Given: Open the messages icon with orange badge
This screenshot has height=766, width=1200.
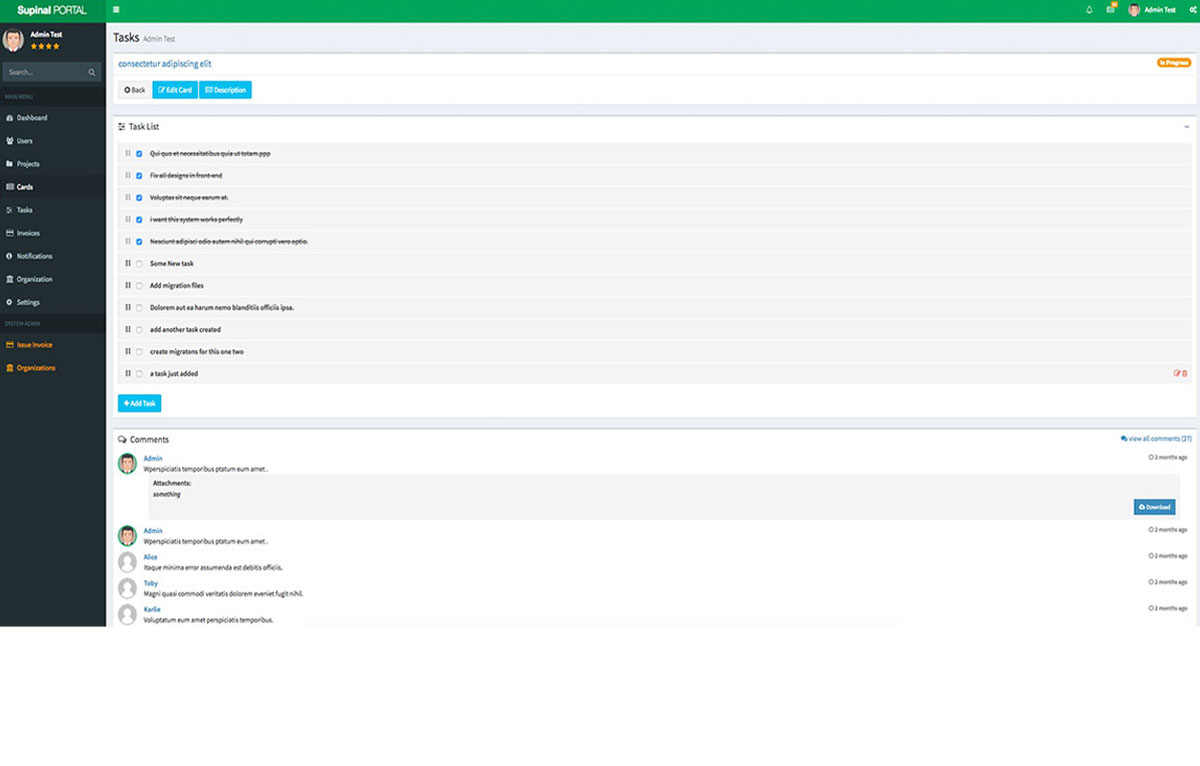Looking at the screenshot, I should 1110,9.
